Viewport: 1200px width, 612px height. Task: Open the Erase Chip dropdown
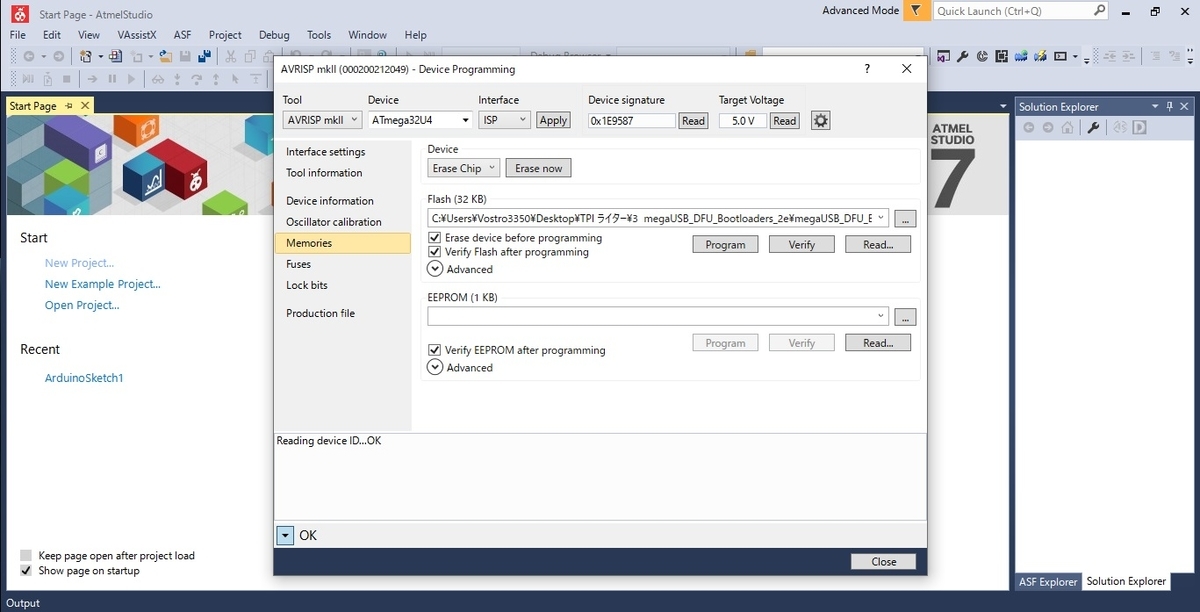click(x=463, y=168)
